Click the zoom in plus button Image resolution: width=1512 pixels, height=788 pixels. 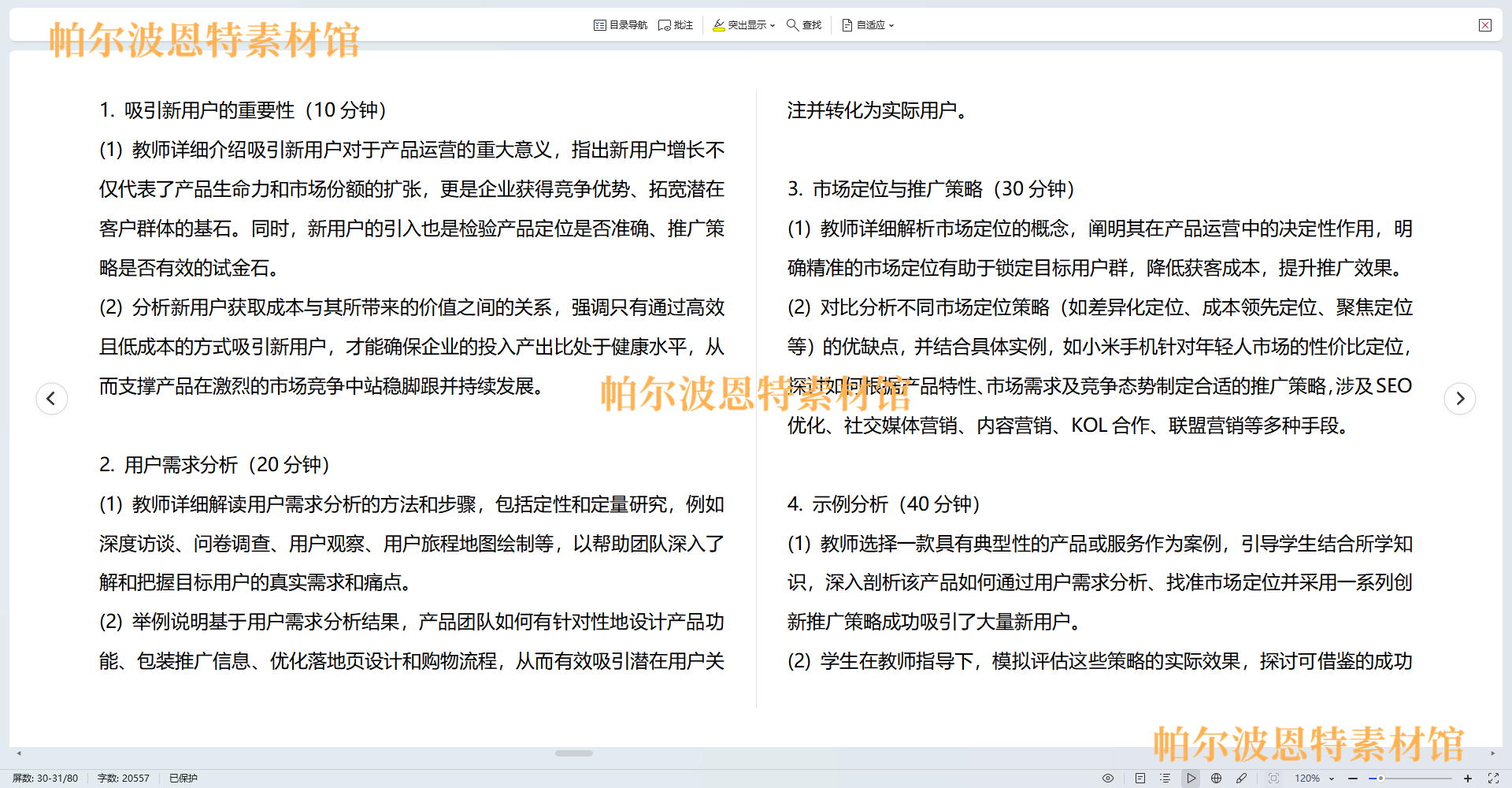(1468, 778)
